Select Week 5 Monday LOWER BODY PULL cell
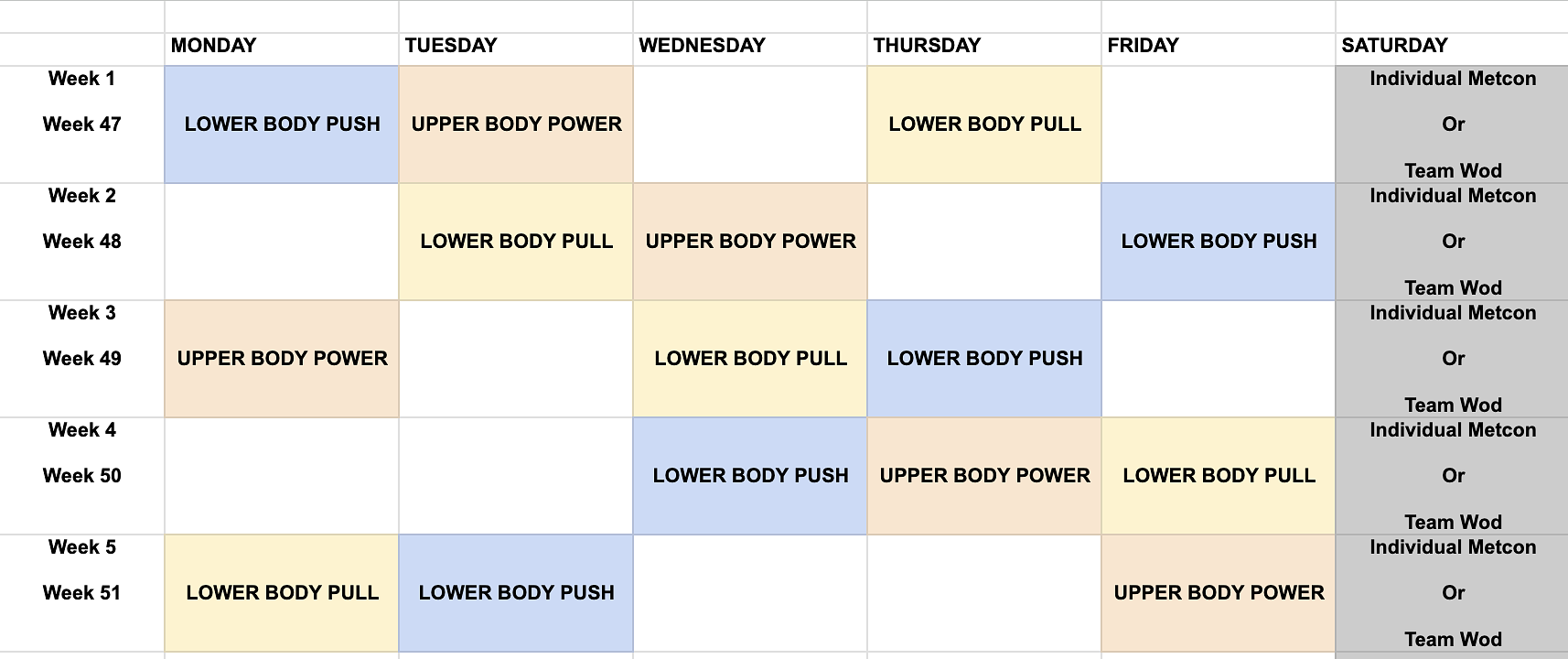This screenshot has height=659, width=1568. tap(282, 593)
